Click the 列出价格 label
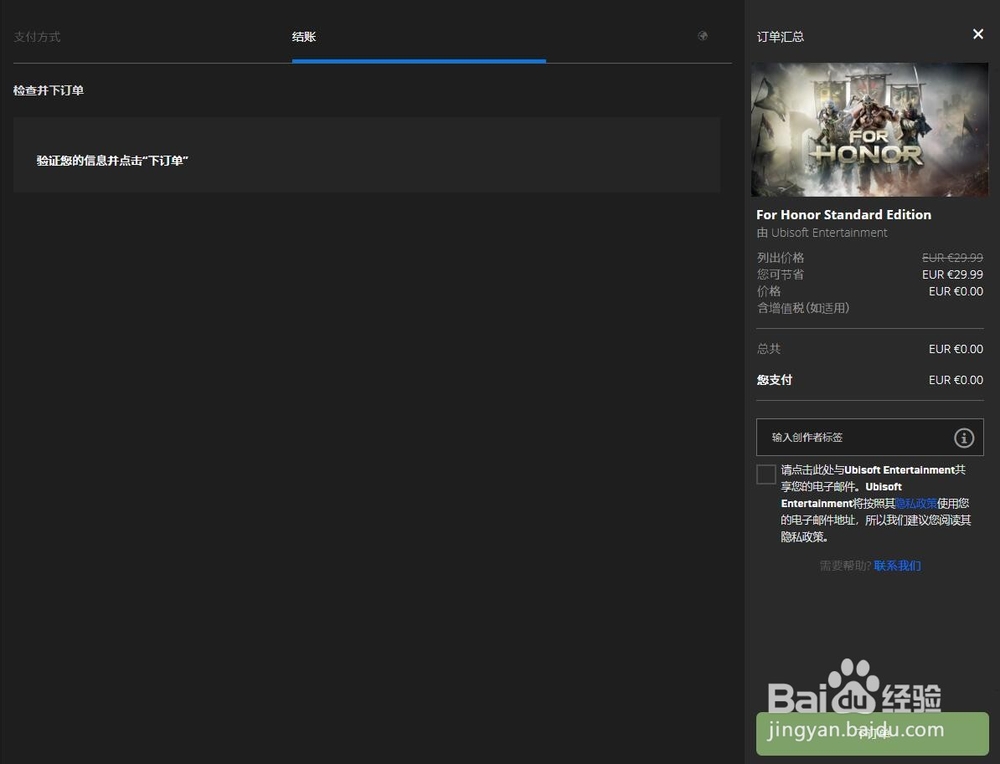The image size is (1000, 764). (x=780, y=258)
